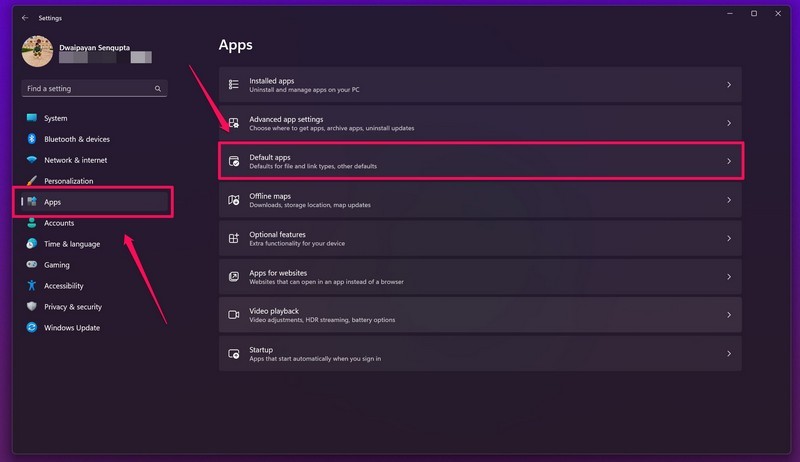This screenshot has width=800, height=462.
Task: Open the Windows Update sync icon
Action: pyautogui.click(x=32, y=328)
